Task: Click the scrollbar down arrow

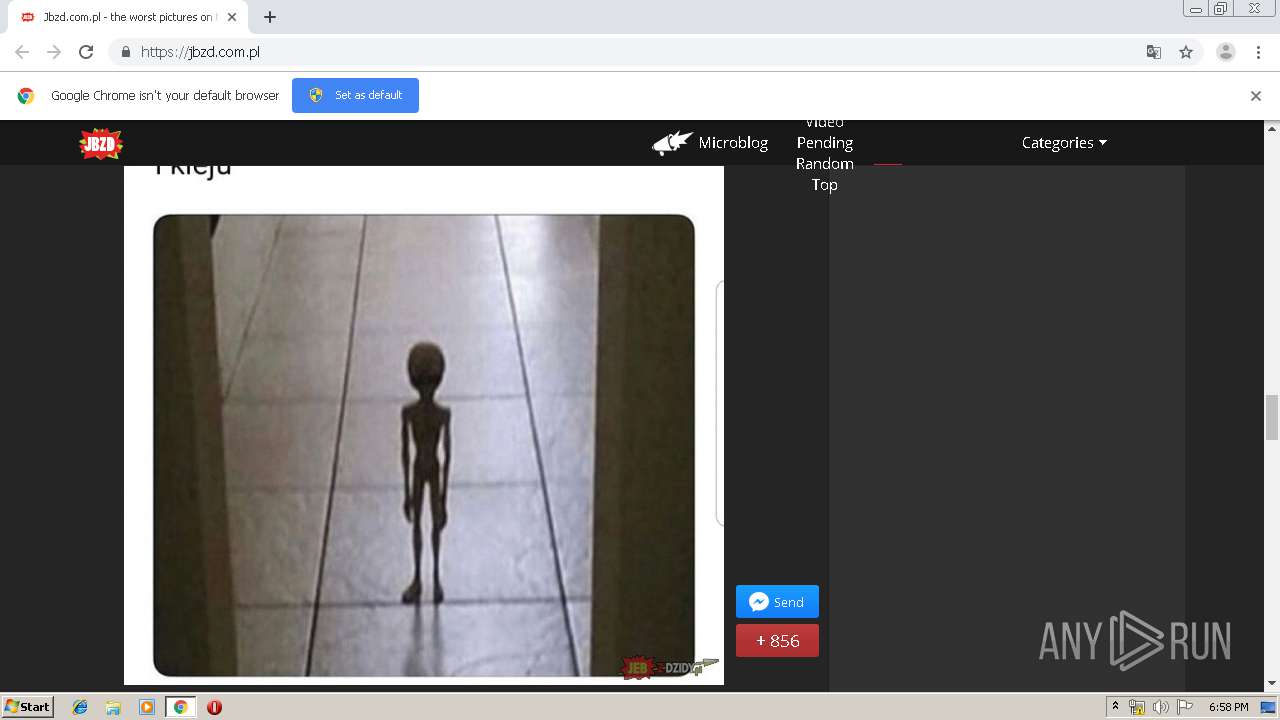Action: point(1272,684)
